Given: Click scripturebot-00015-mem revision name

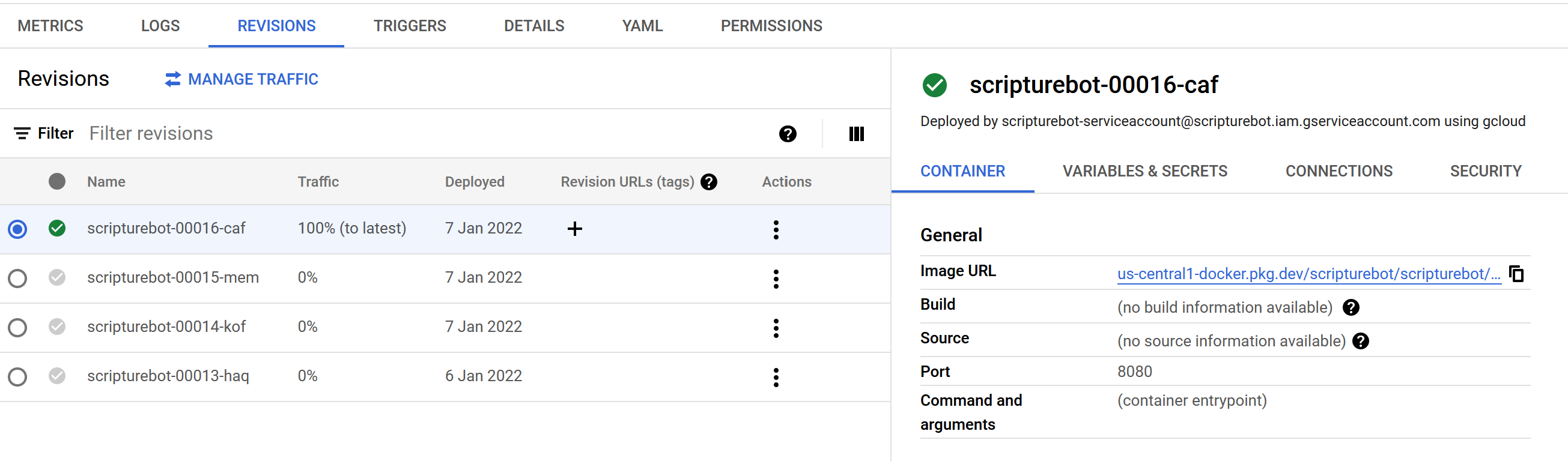Looking at the screenshot, I should [x=173, y=277].
